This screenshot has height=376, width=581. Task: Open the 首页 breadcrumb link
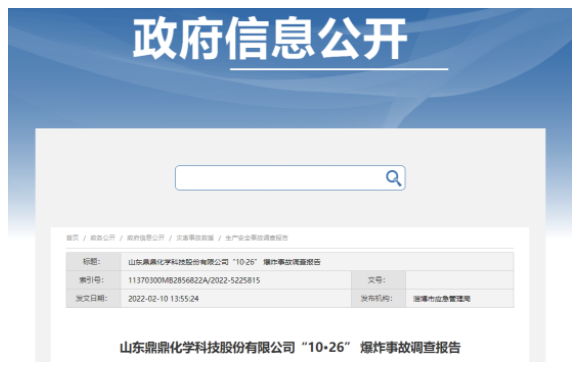(x=72, y=238)
